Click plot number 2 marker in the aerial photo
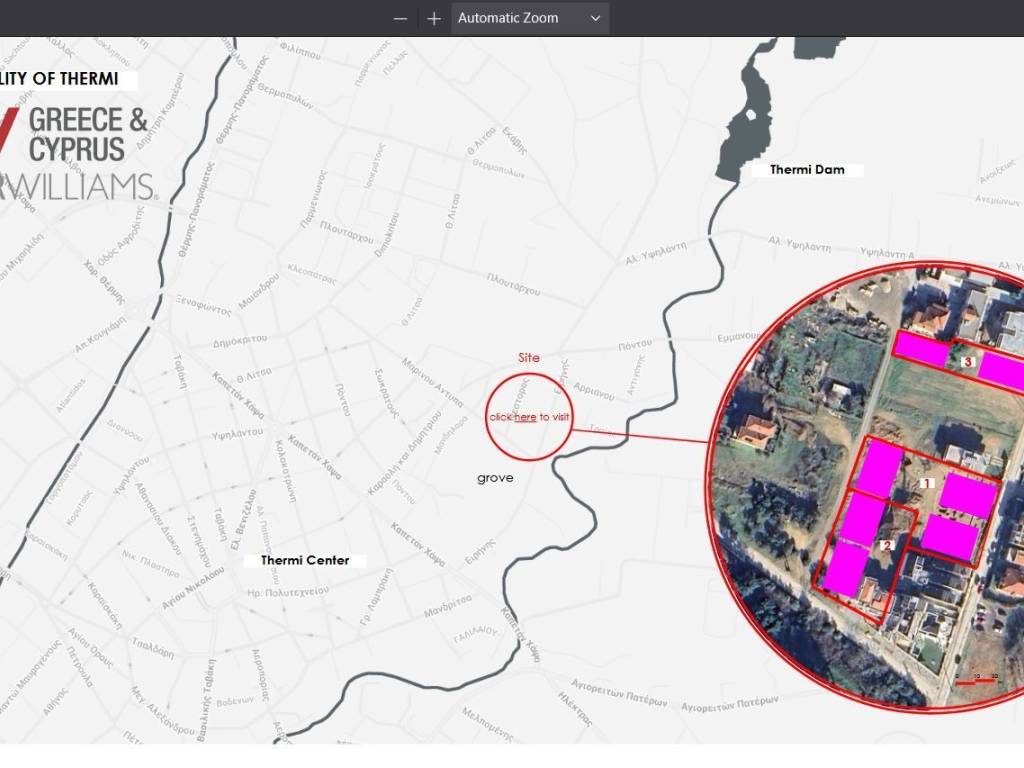The height and width of the screenshot is (768, 1024). pos(886,545)
